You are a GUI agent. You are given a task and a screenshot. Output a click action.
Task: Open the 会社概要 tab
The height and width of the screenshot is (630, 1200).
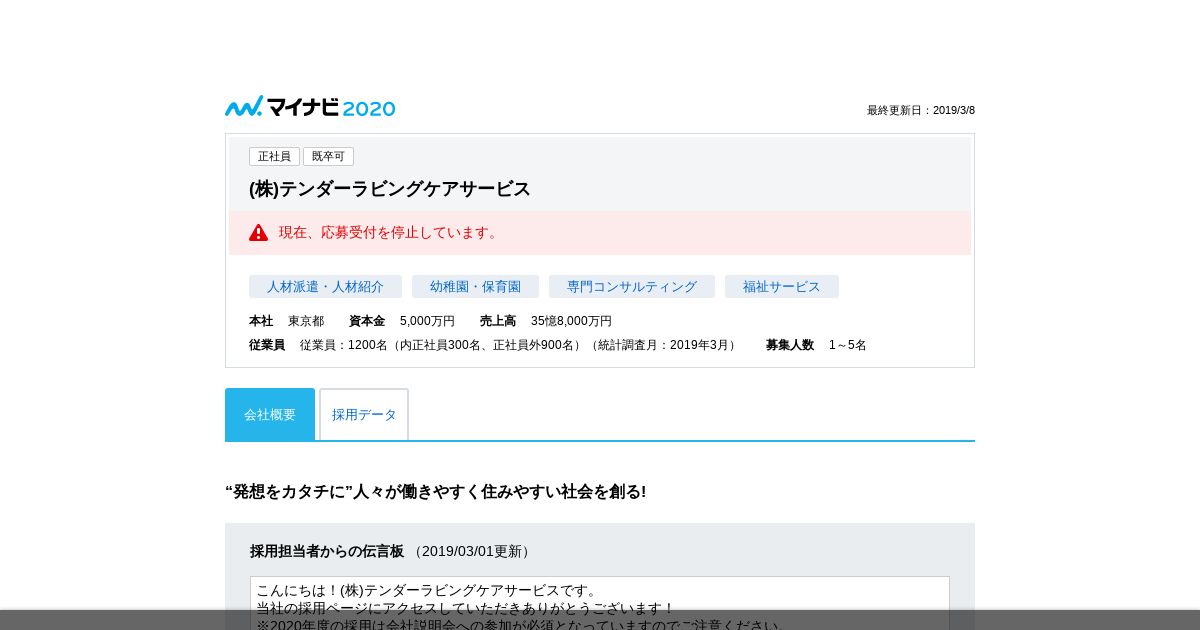click(270, 414)
